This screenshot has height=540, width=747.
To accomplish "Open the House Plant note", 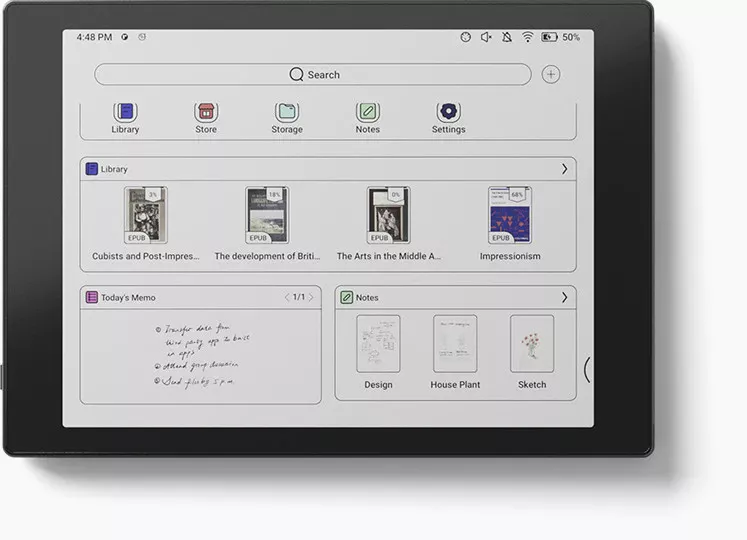I will (x=455, y=343).
